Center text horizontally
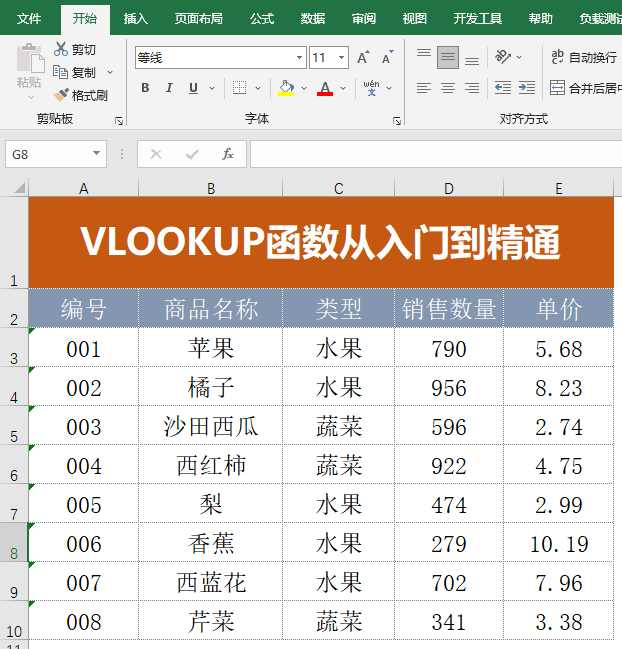 pos(448,88)
